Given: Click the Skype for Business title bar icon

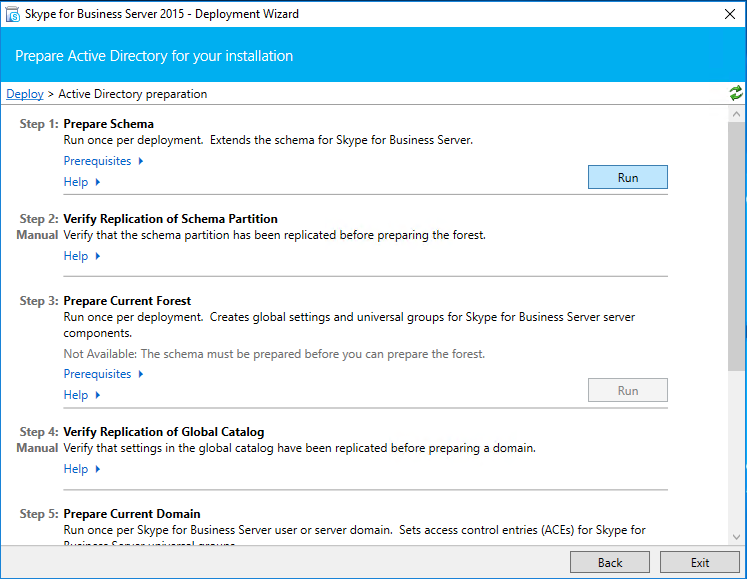Looking at the screenshot, I should tap(13, 14).
